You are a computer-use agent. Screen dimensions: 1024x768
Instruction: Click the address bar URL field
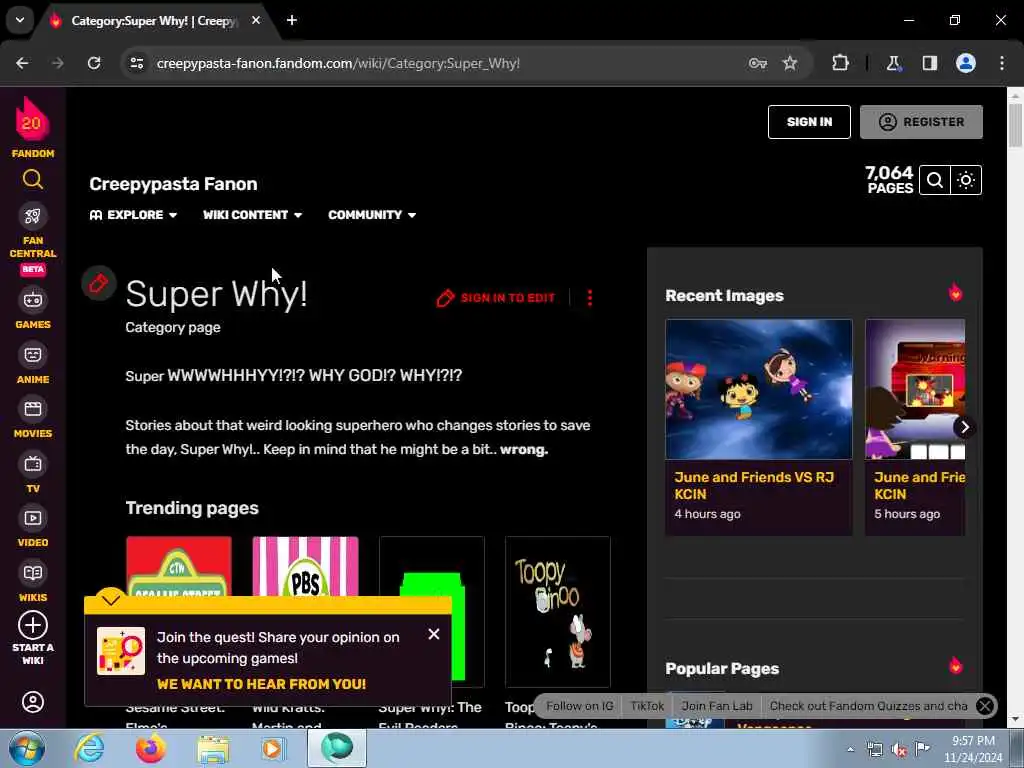coord(338,63)
